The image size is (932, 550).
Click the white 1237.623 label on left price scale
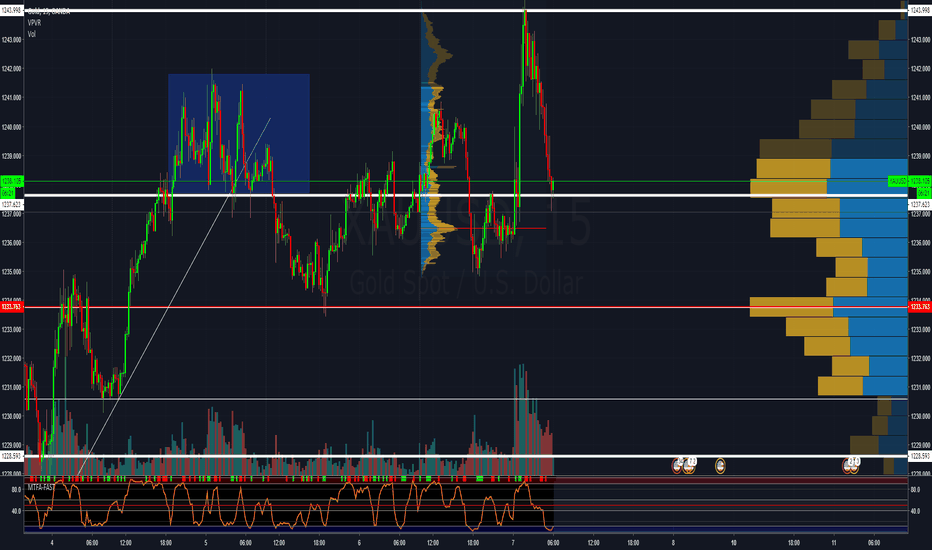11,205
